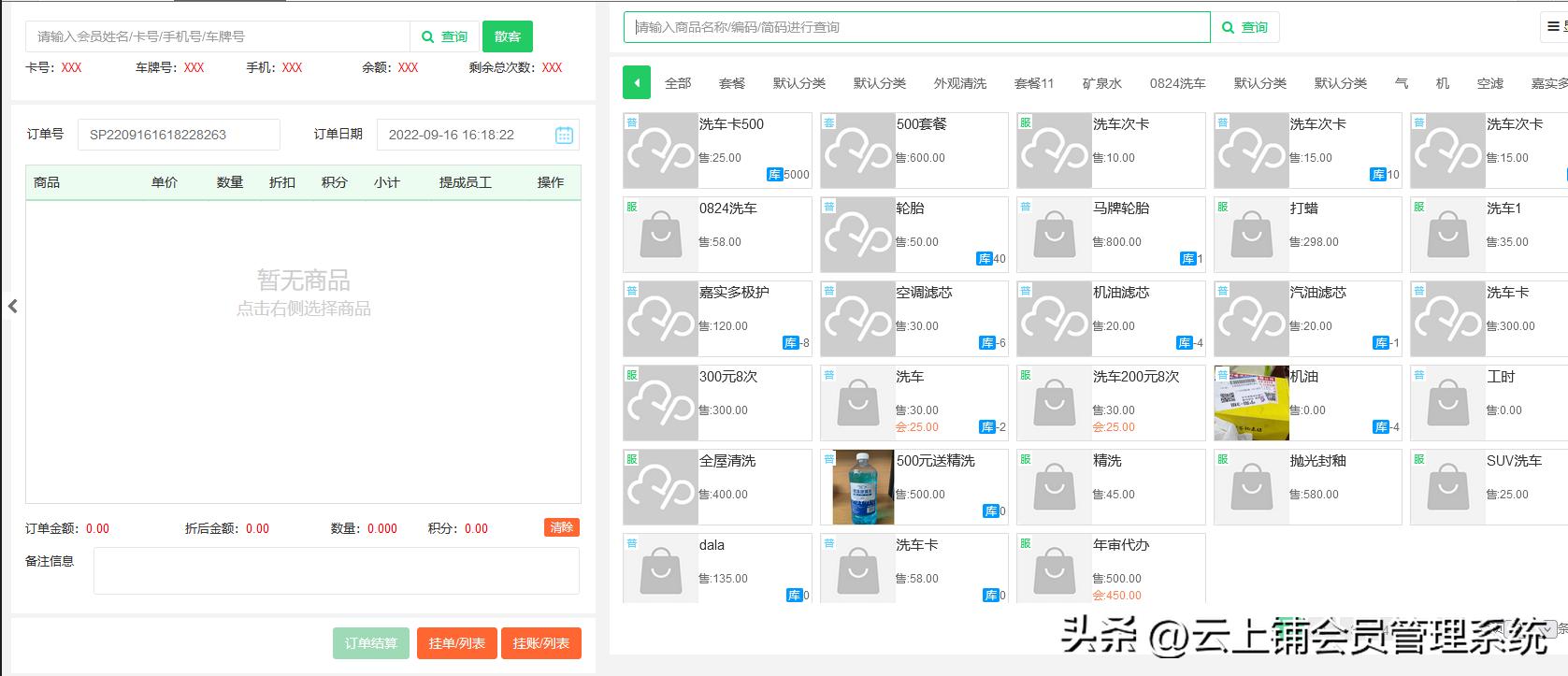Screen dimensions: 1568x676
Task: Click the 全屋清洗 cloud icon
Action: click(x=661, y=487)
